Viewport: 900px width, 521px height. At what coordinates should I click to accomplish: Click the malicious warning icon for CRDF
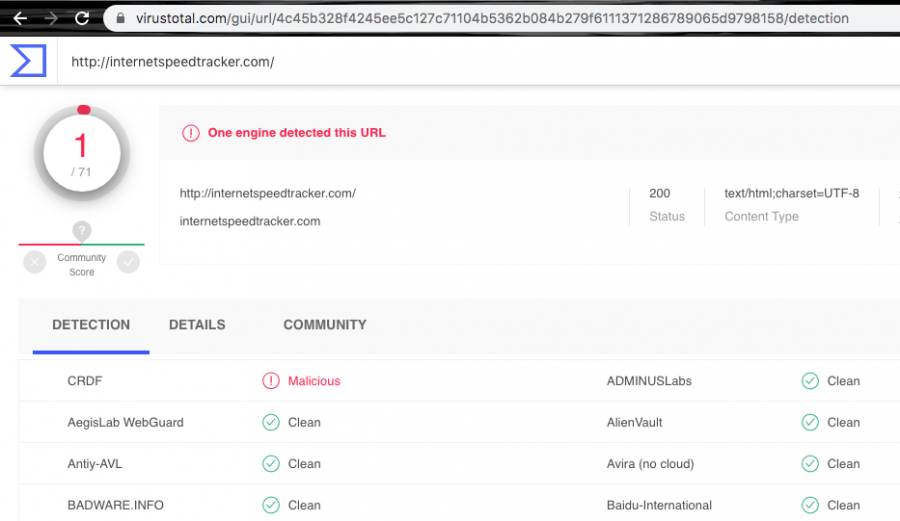pyautogui.click(x=271, y=381)
